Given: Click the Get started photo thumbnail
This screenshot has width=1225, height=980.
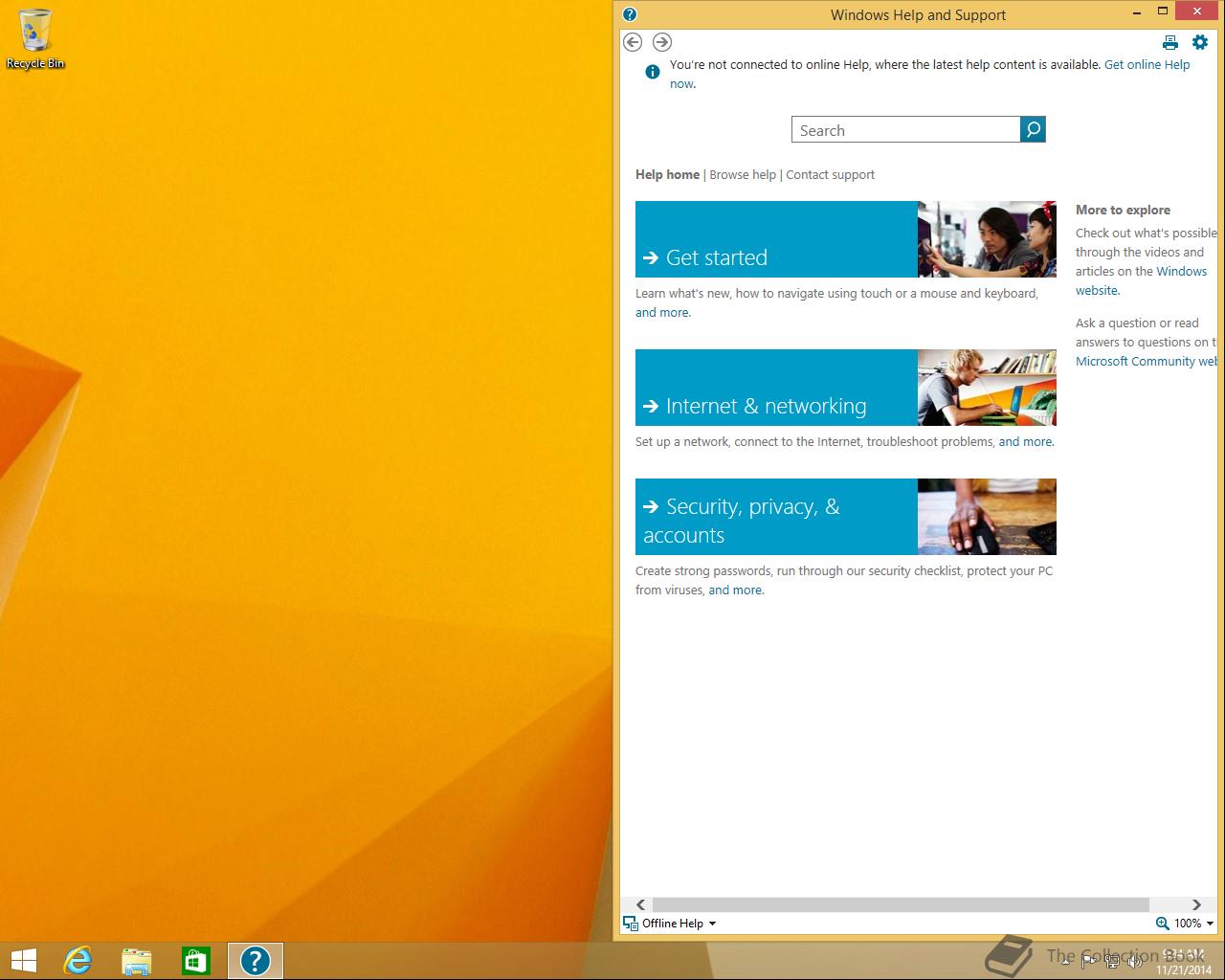Looking at the screenshot, I should [987, 239].
